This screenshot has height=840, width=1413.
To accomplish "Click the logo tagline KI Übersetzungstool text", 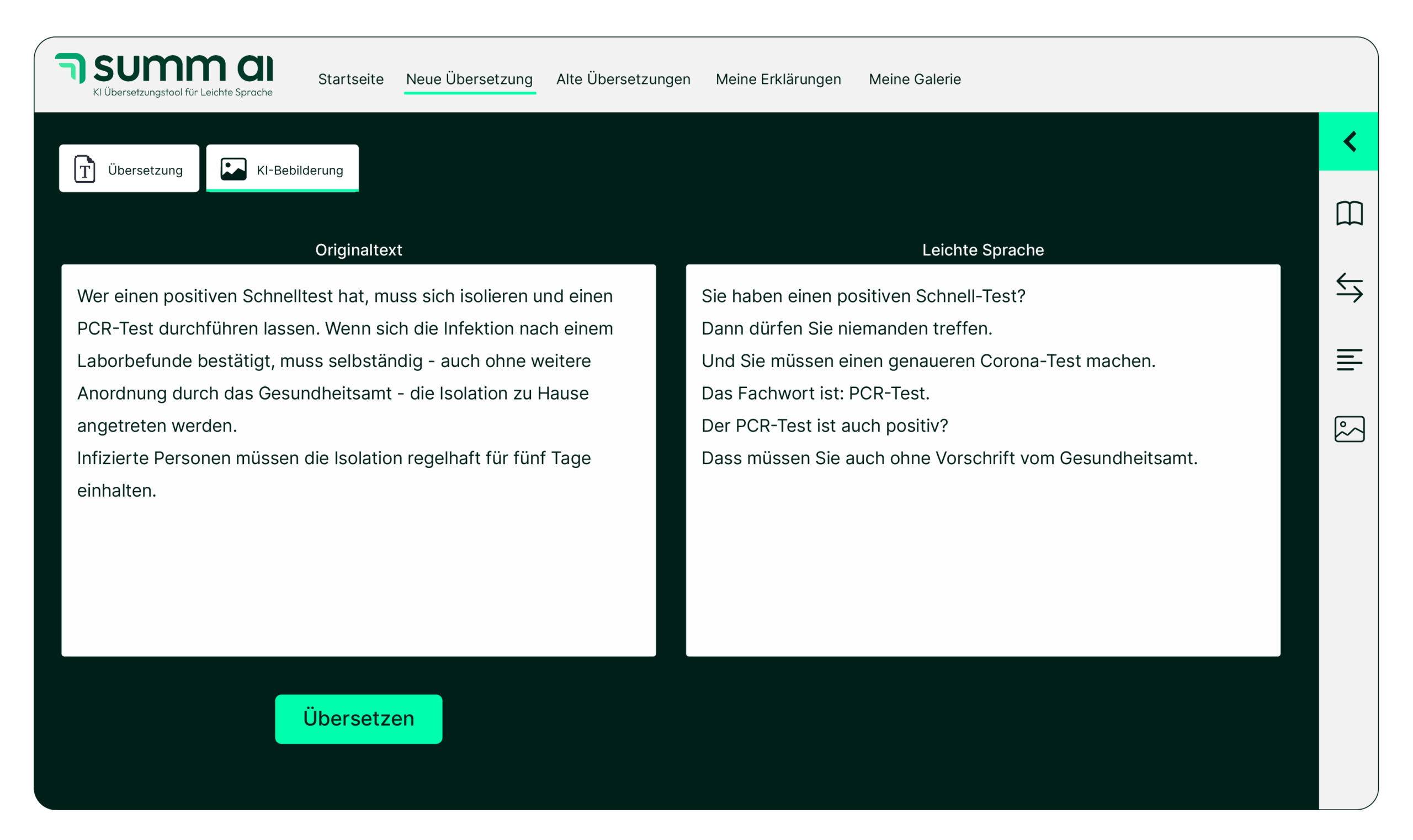I will [182, 92].
